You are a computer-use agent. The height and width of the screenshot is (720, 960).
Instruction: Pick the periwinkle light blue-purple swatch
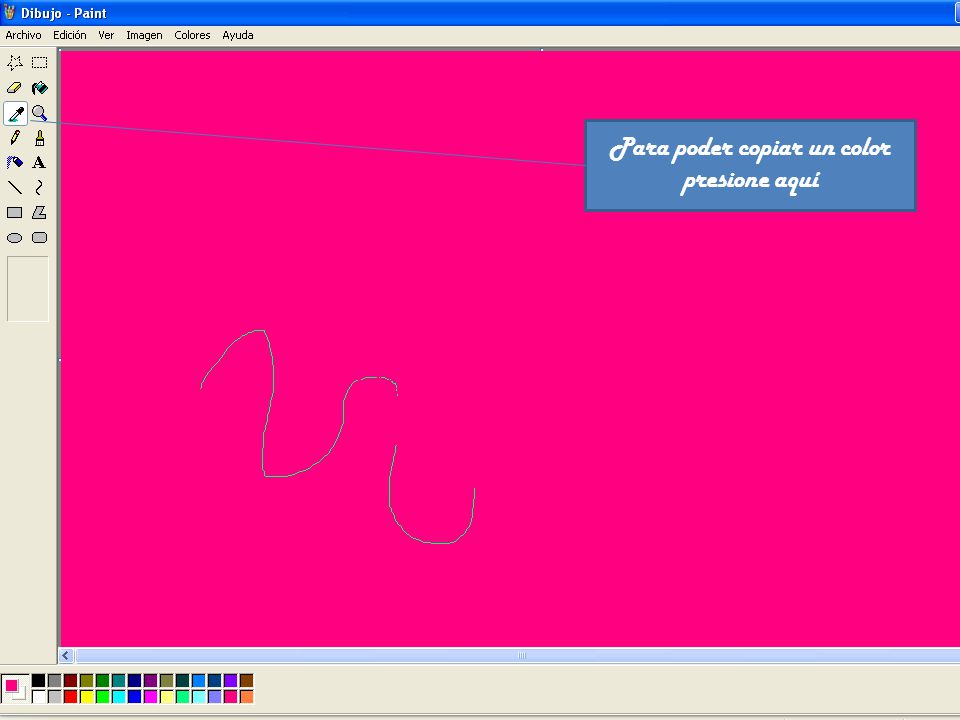[215, 696]
